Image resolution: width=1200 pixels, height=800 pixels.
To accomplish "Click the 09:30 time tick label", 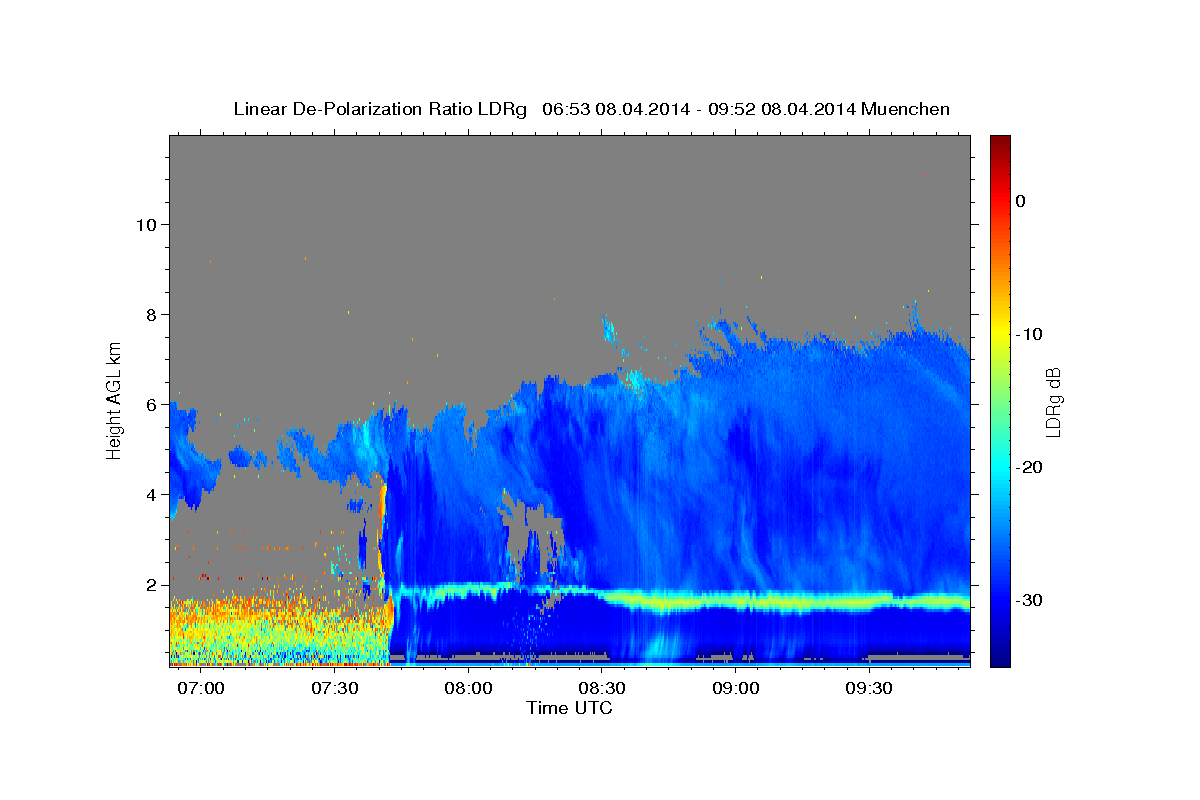I will (869, 689).
